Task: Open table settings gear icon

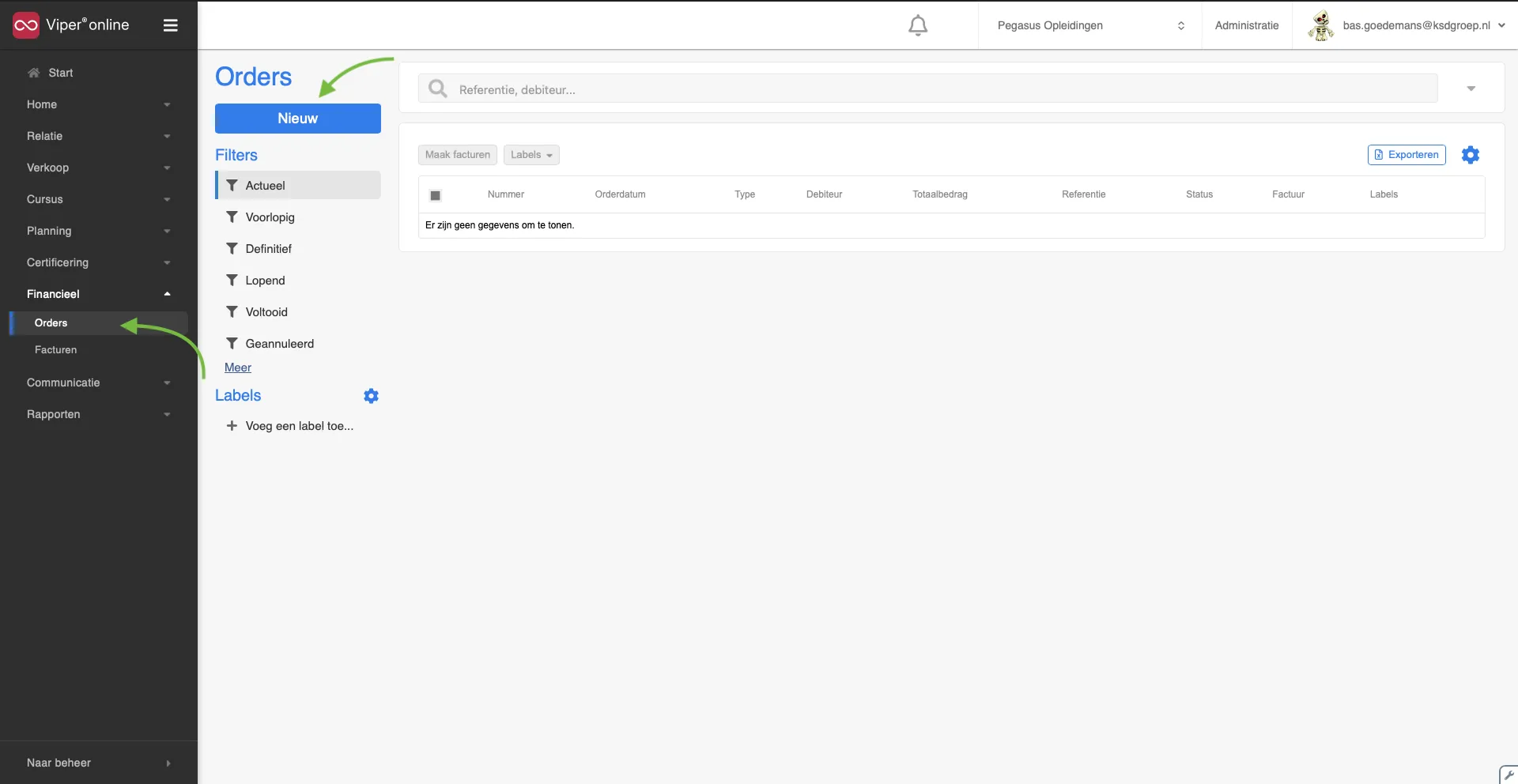Action: [x=1470, y=155]
